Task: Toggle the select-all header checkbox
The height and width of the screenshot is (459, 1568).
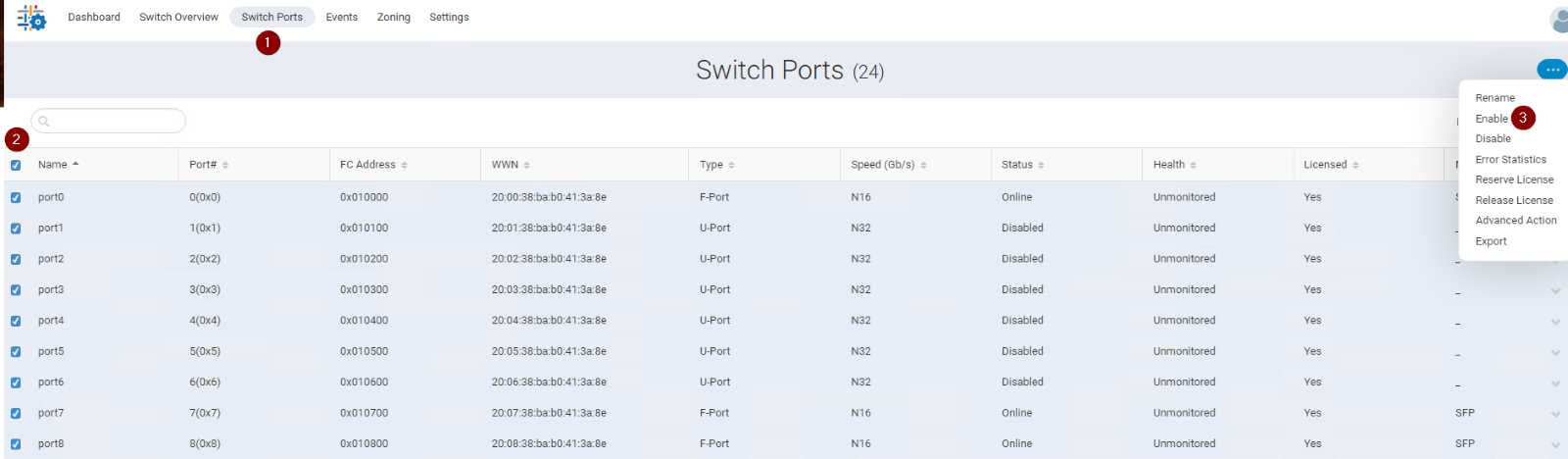Action: pos(16,165)
